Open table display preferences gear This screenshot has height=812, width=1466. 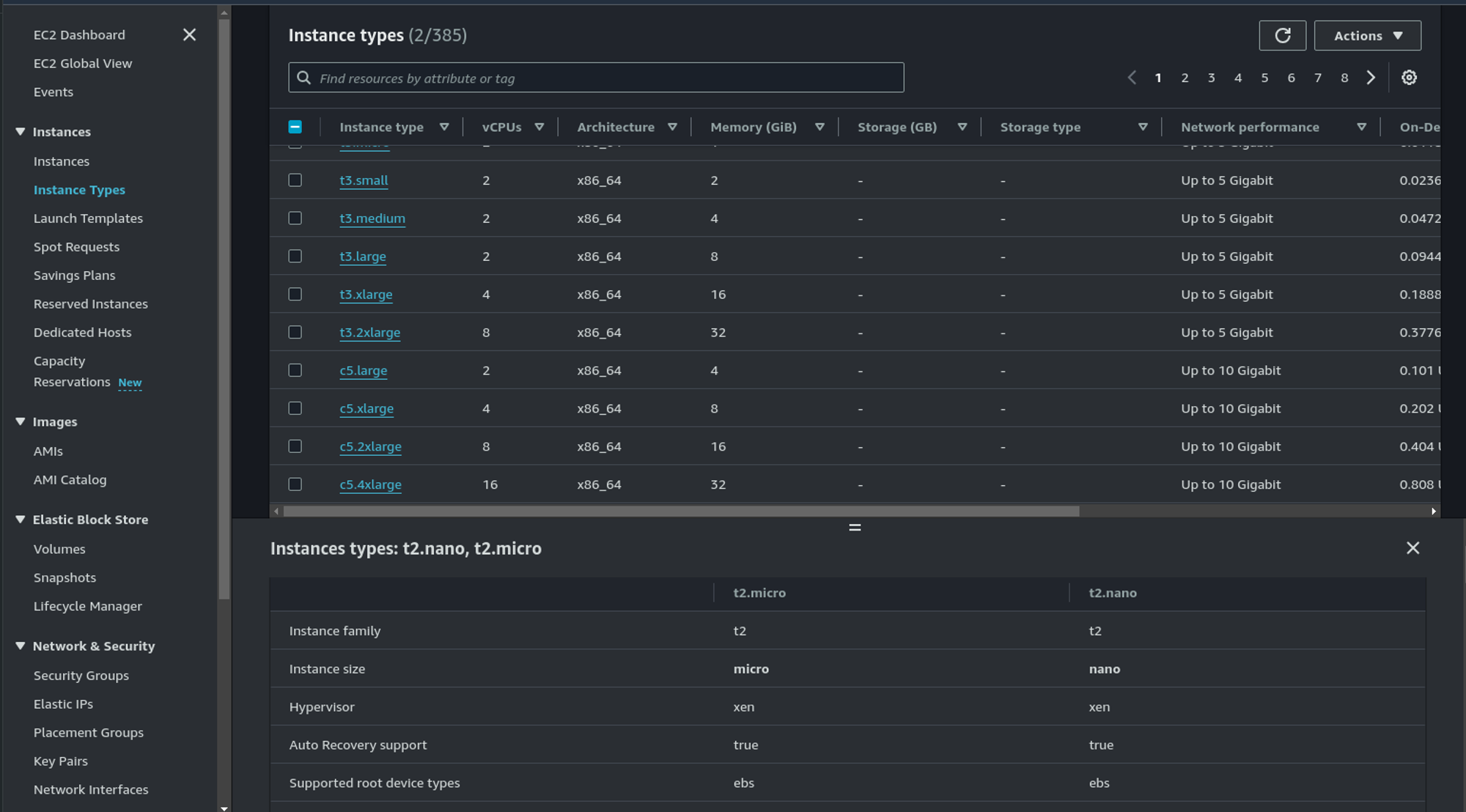click(1408, 77)
